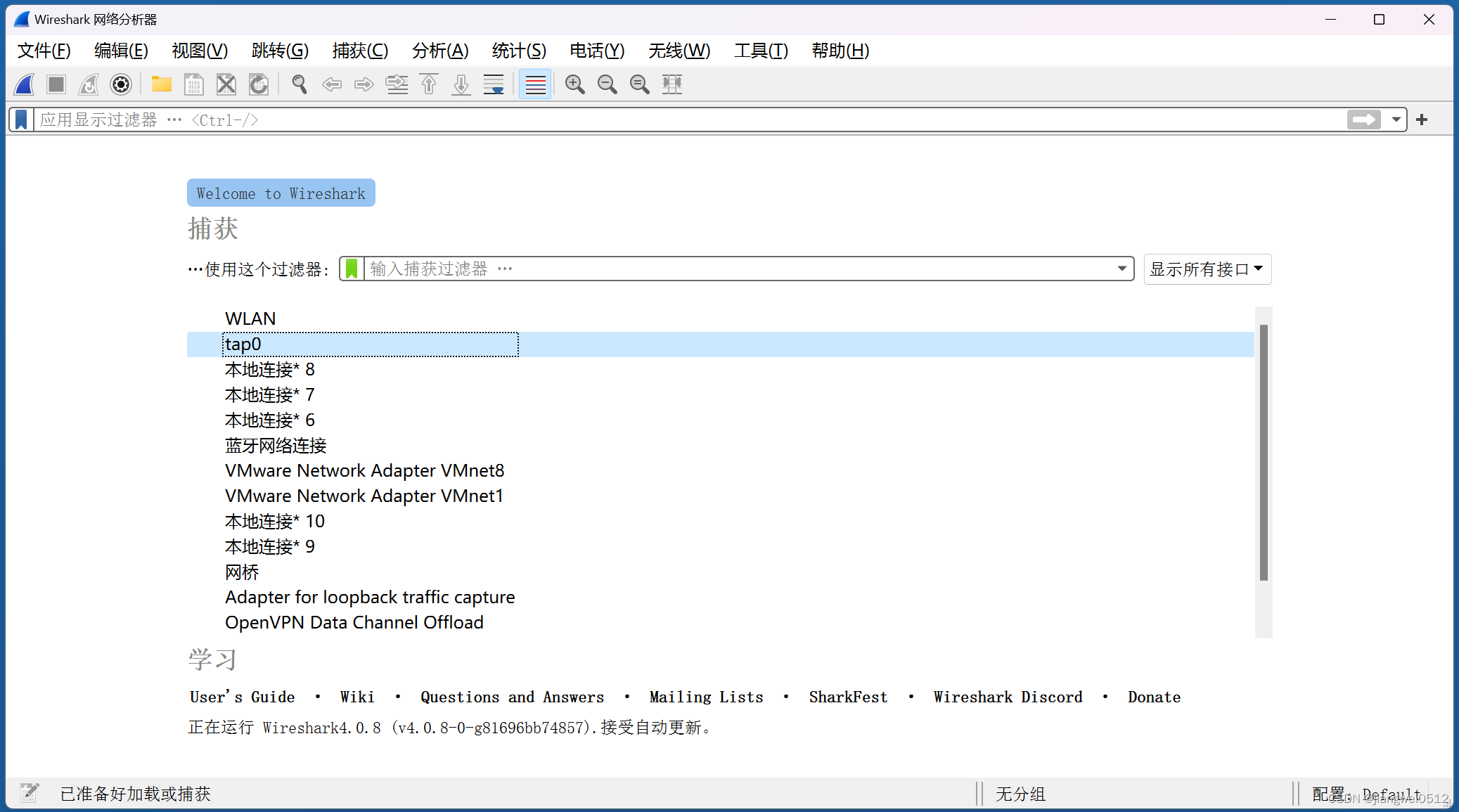Viewport: 1459px width, 812px height.
Task: Open SharkFest link
Action: coord(848,697)
